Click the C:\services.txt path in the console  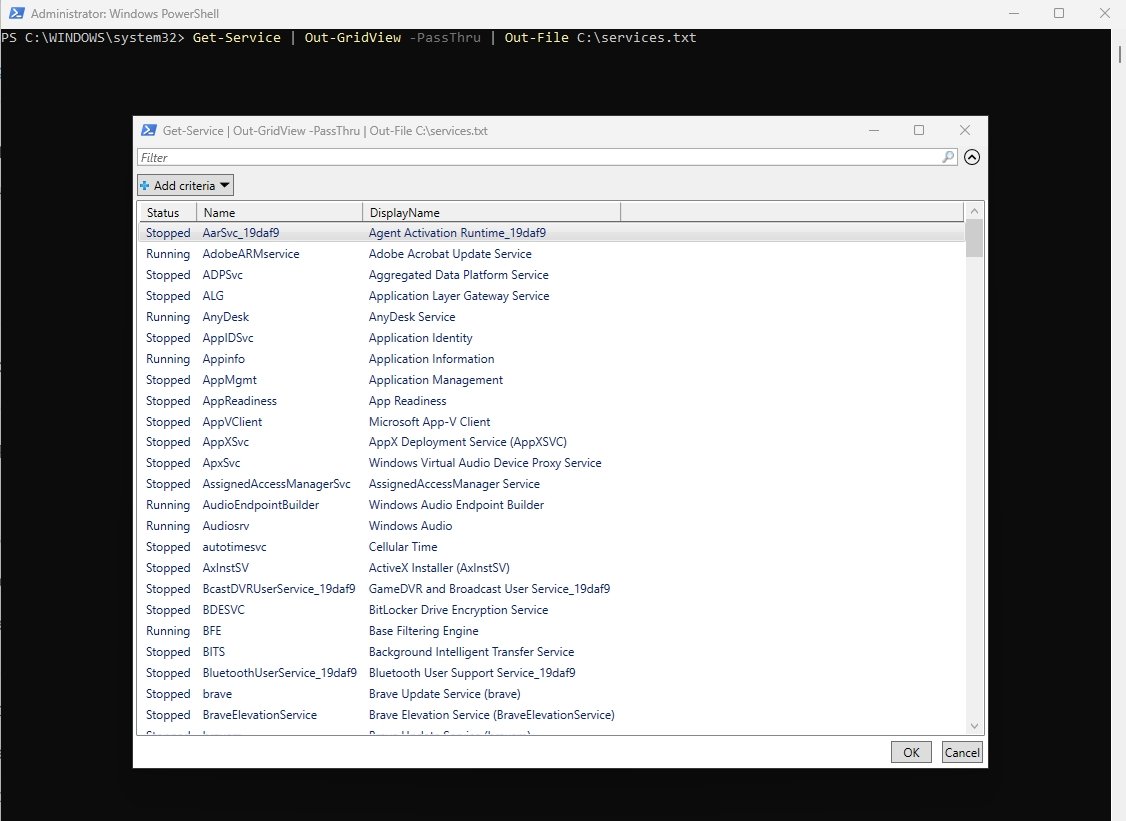click(636, 37)
